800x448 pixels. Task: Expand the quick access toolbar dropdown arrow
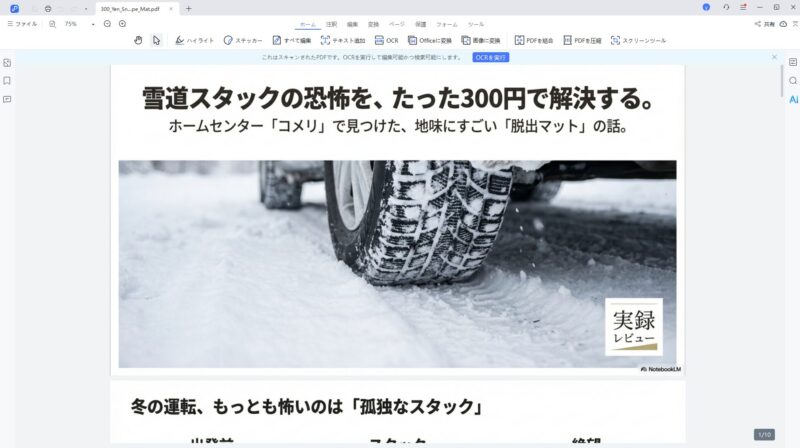(x=85, y=8)
